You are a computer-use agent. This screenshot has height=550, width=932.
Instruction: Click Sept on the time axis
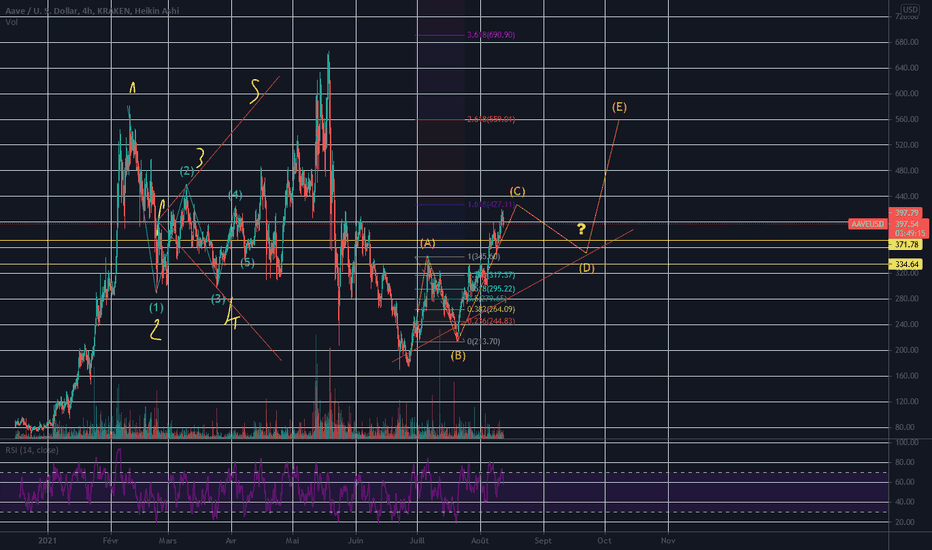click(x=543, y=540)
